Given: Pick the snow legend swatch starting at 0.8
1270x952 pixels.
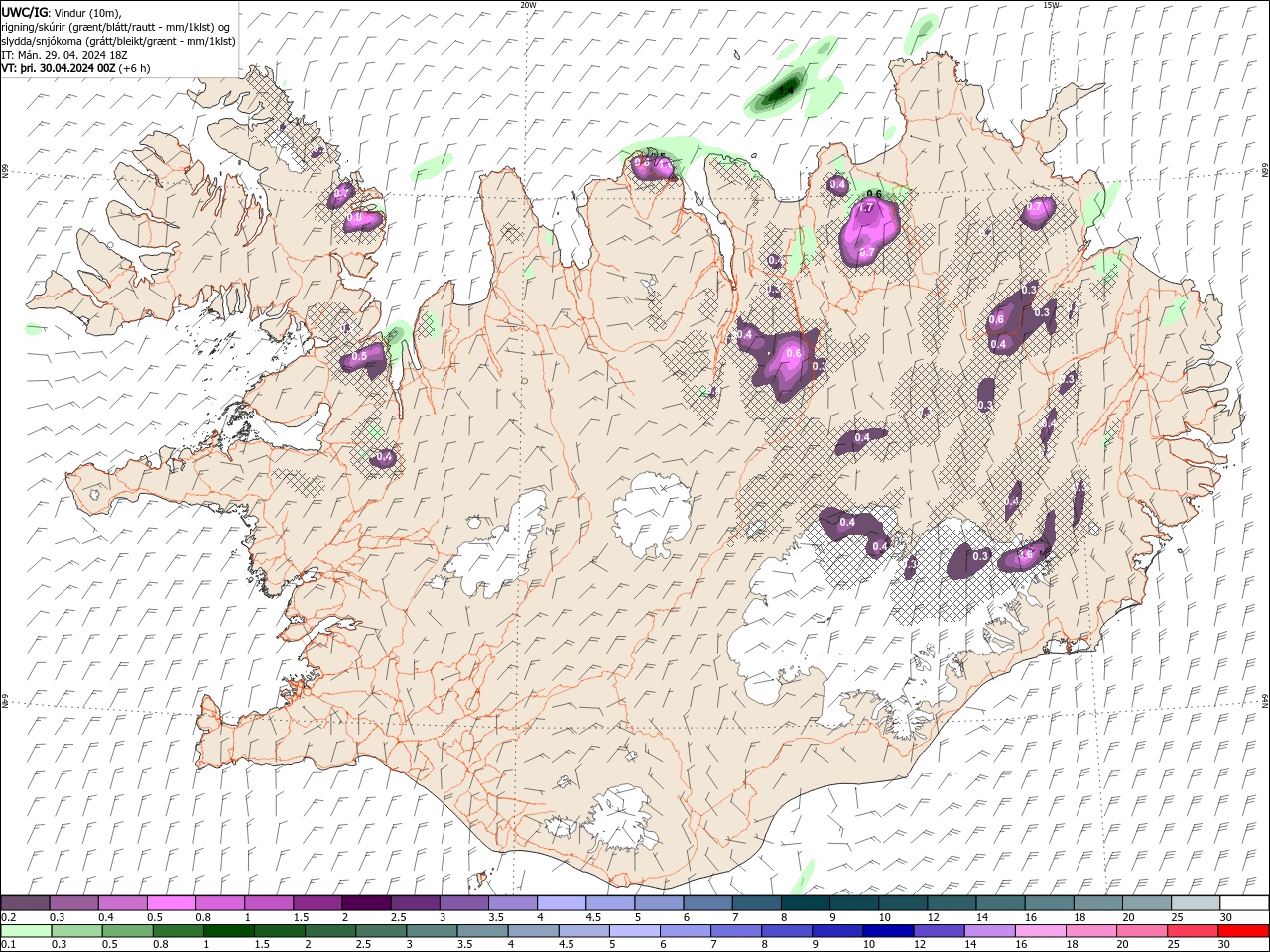Looking at the screenshot, I should coord(219,903).
